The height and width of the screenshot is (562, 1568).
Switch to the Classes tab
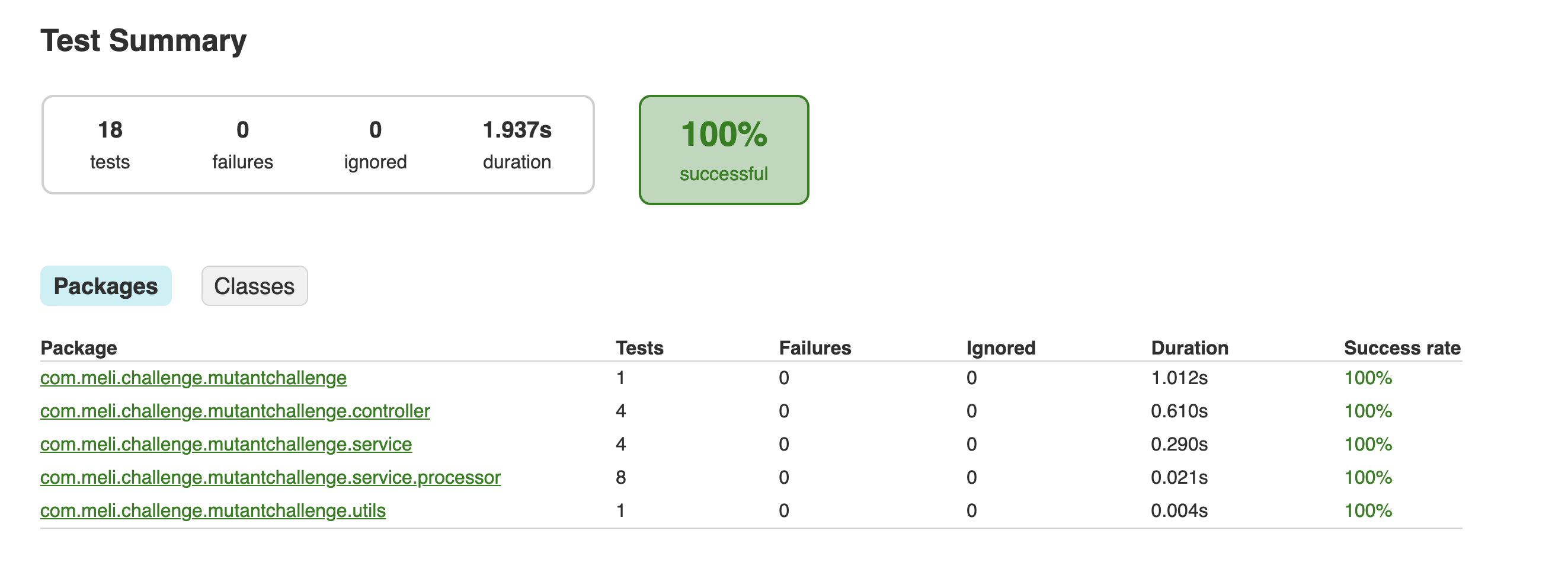[254, 286]
